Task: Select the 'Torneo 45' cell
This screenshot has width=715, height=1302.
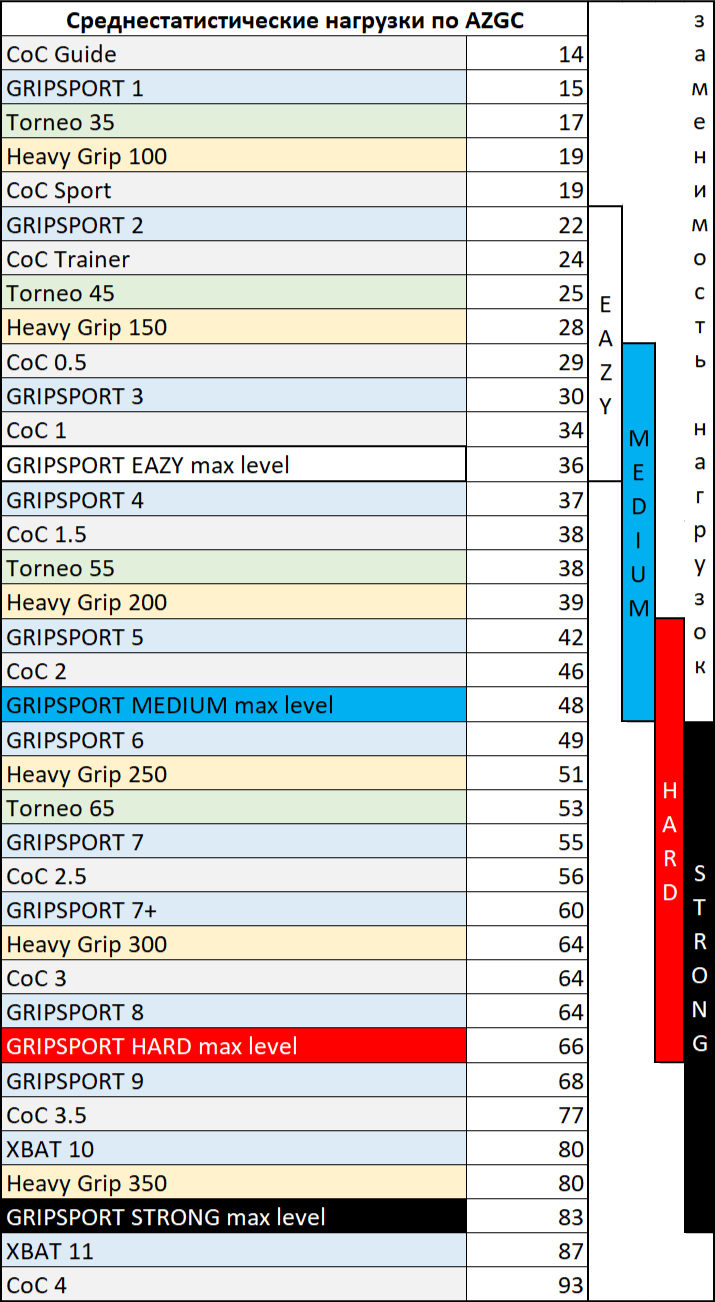Action: point(234,293)
